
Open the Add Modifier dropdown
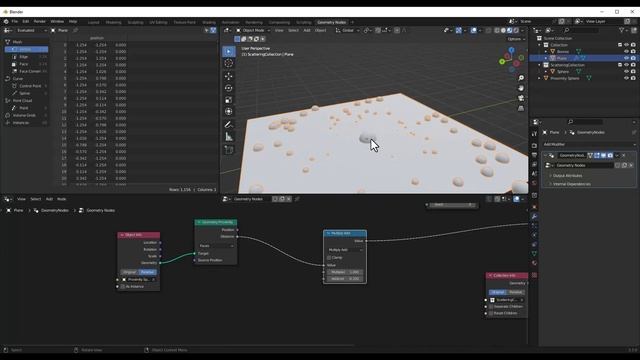pyautogui.click(x=589, y=144)
